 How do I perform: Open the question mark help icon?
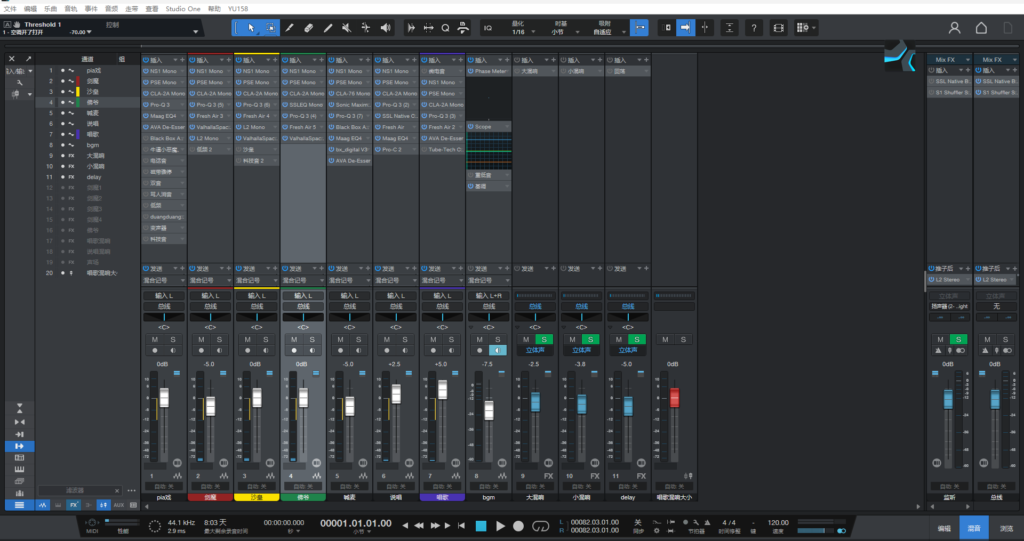click(752, 27)
